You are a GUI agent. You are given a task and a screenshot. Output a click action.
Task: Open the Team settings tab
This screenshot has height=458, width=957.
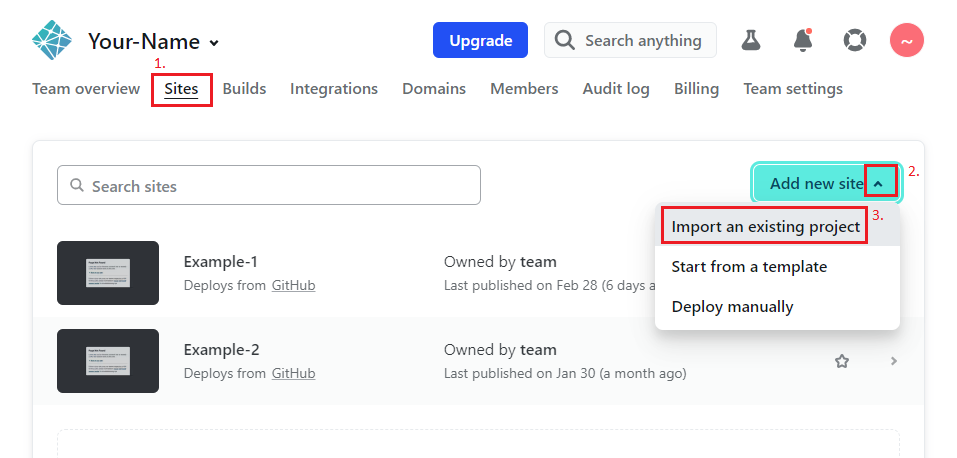coord(793,89)
